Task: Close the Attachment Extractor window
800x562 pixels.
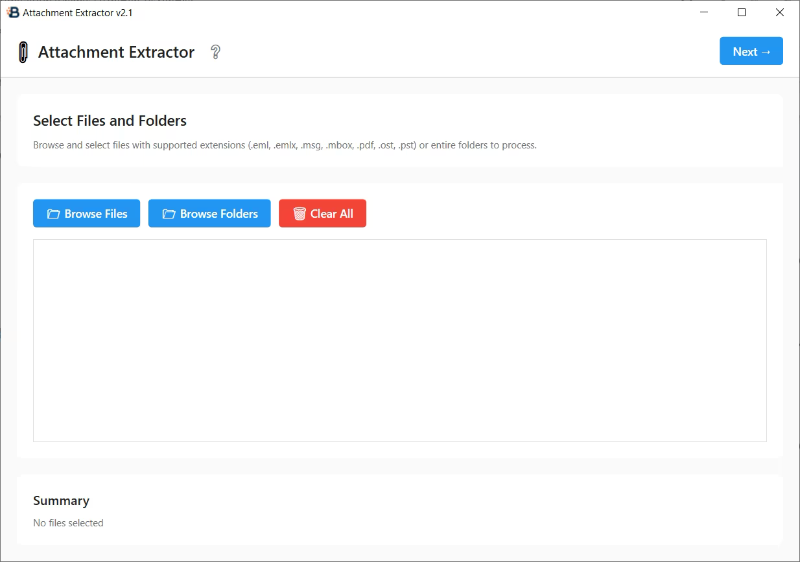Action: point(780,12)
